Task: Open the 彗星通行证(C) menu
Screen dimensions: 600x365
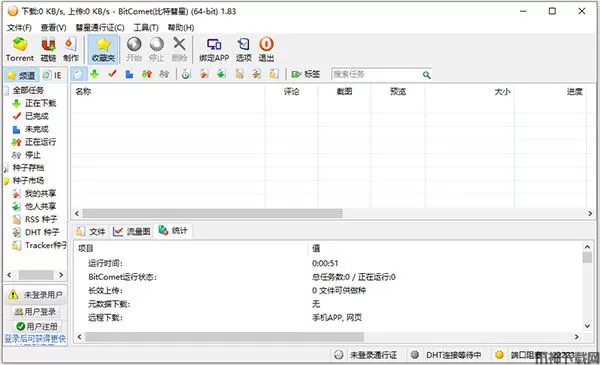Action: [100, 28]
